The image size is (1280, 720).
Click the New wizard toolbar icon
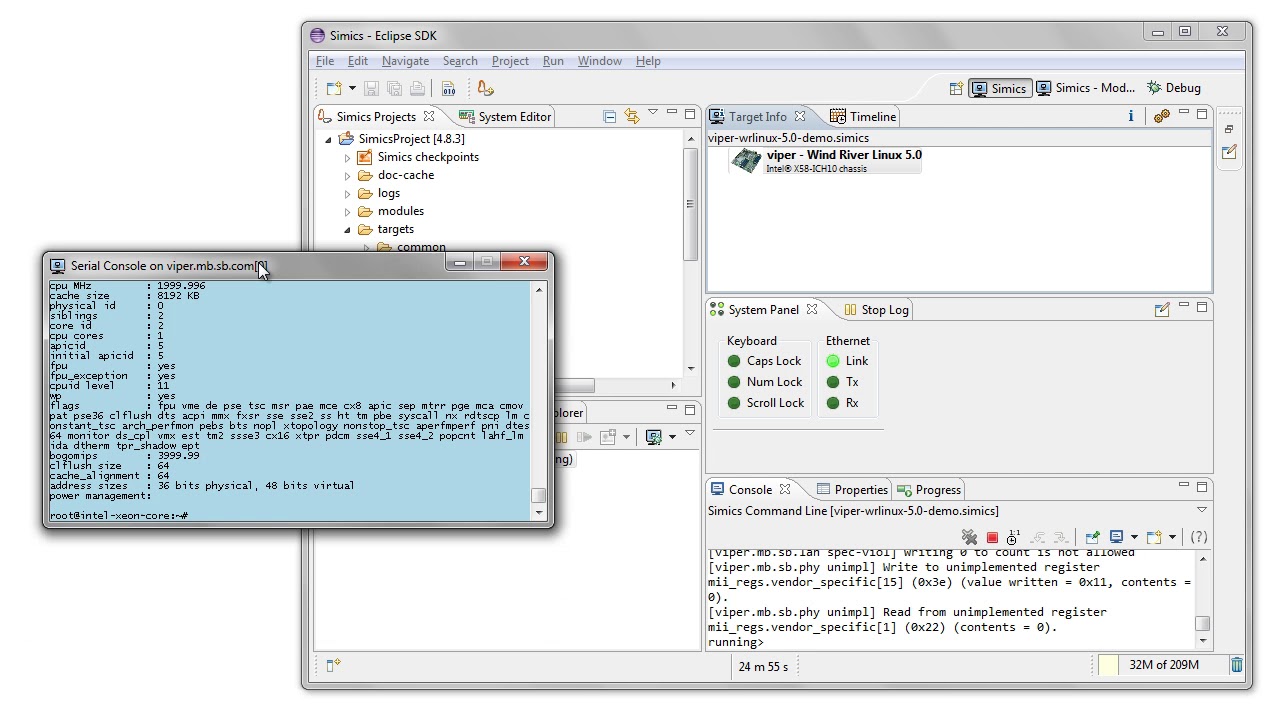click(x=334, y=88)
